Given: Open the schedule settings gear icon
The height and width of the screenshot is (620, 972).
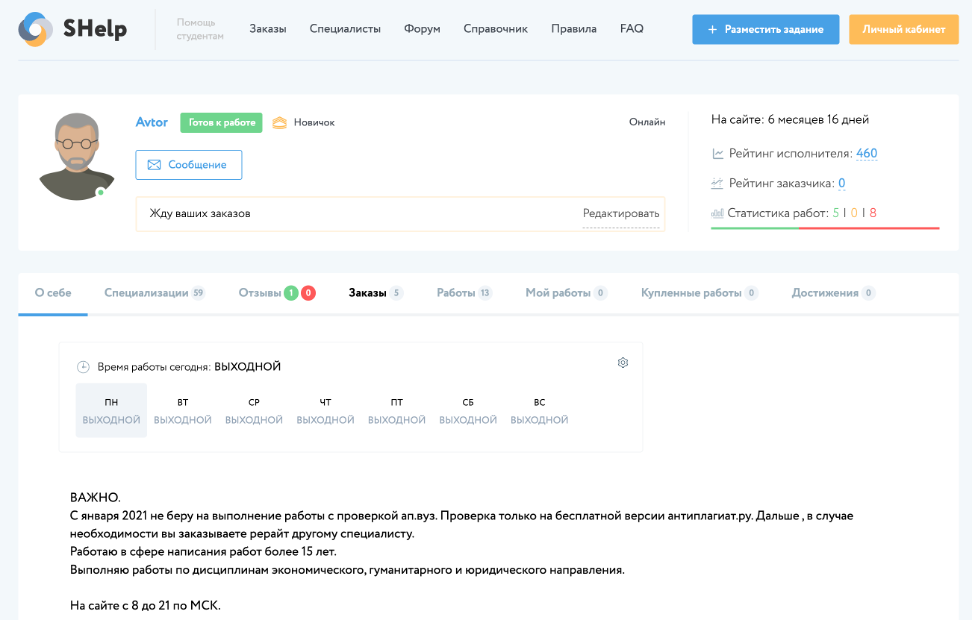Looking at the screenshot, I should (x=623, y=363).
